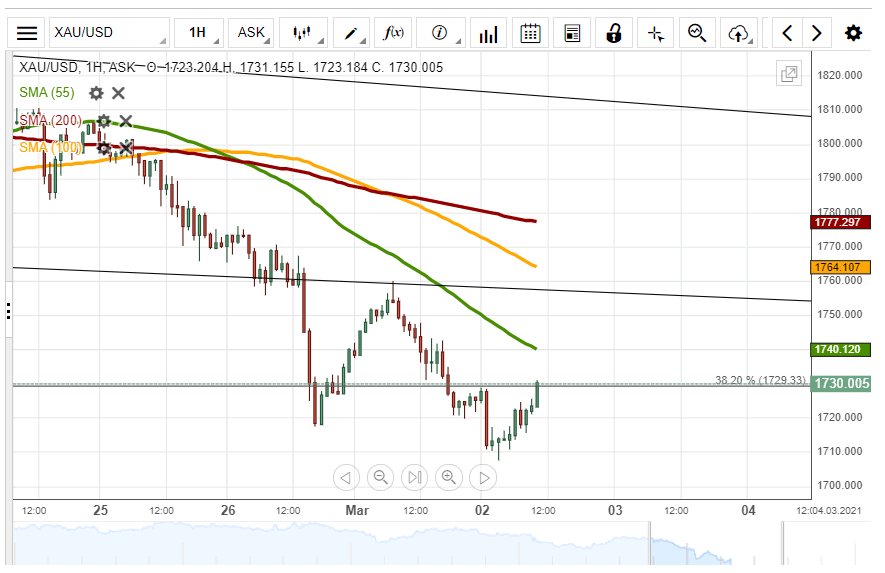Open the candlestick chart type selector
The image size is (885, 573).
pos(304,33)
